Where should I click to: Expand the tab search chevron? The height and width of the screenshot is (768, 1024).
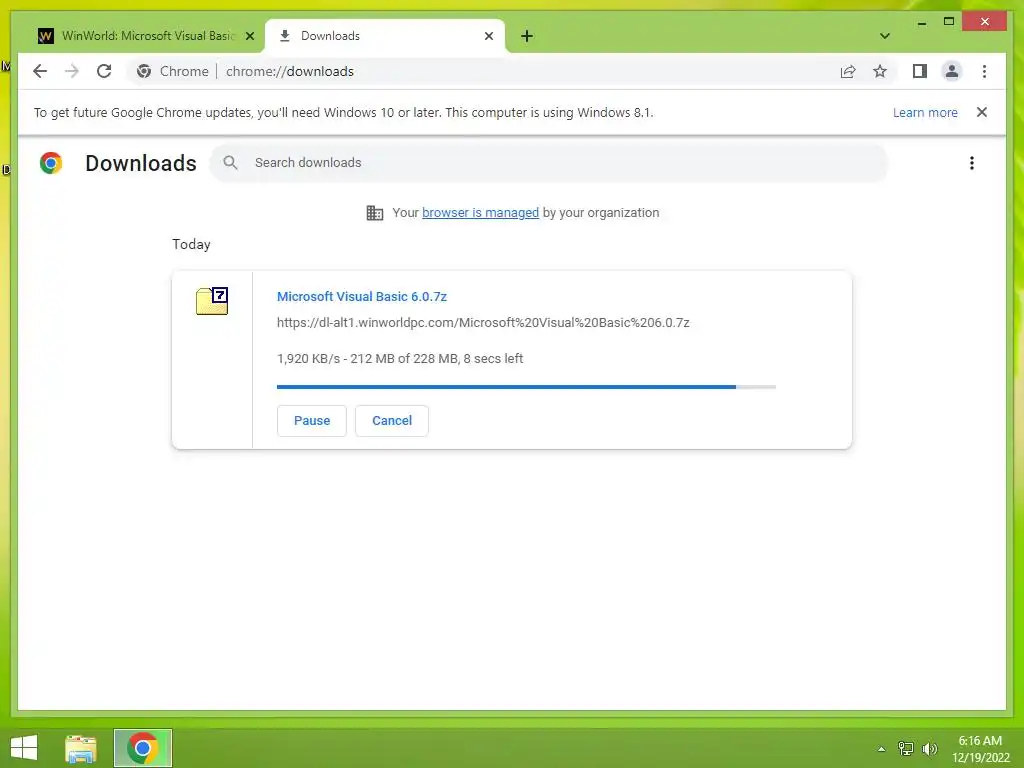pyautogui.click(x=884, y=36)
